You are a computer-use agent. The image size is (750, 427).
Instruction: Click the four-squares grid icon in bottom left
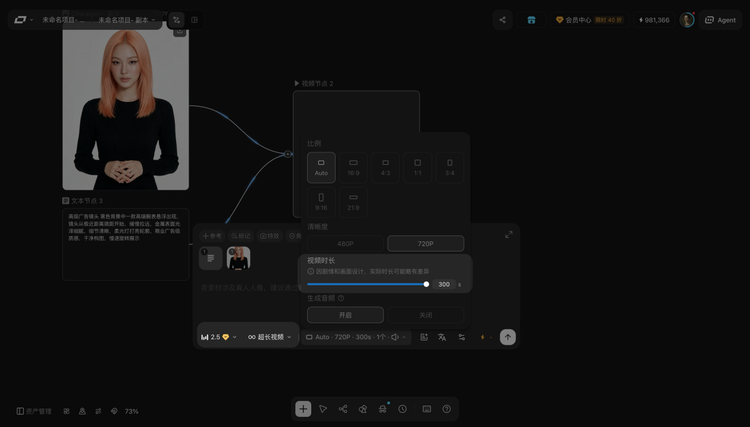pyautogui.click(x=66, y=411)
